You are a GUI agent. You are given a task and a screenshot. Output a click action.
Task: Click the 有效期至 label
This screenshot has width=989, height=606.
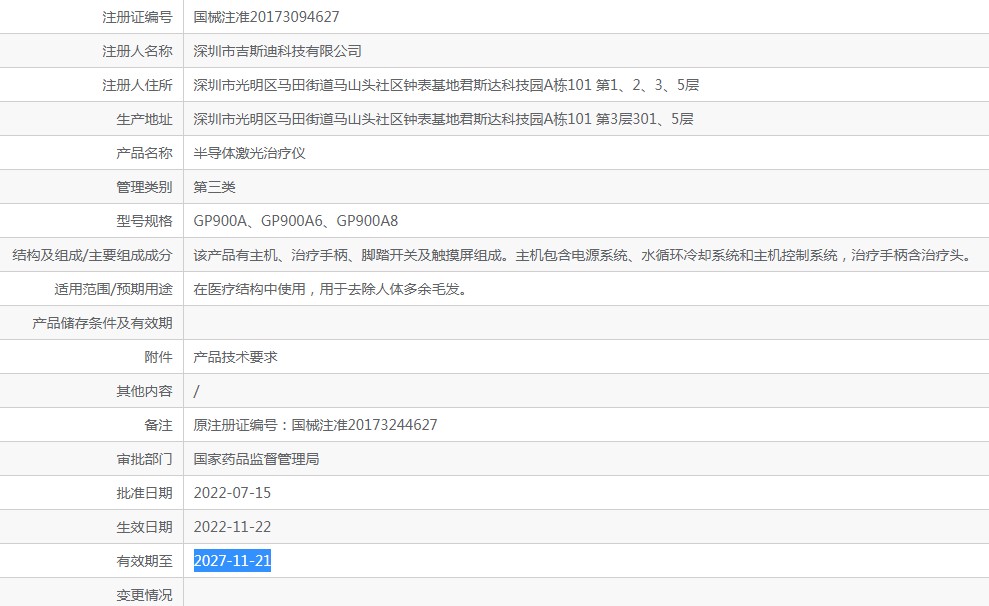tap(144, 562)
